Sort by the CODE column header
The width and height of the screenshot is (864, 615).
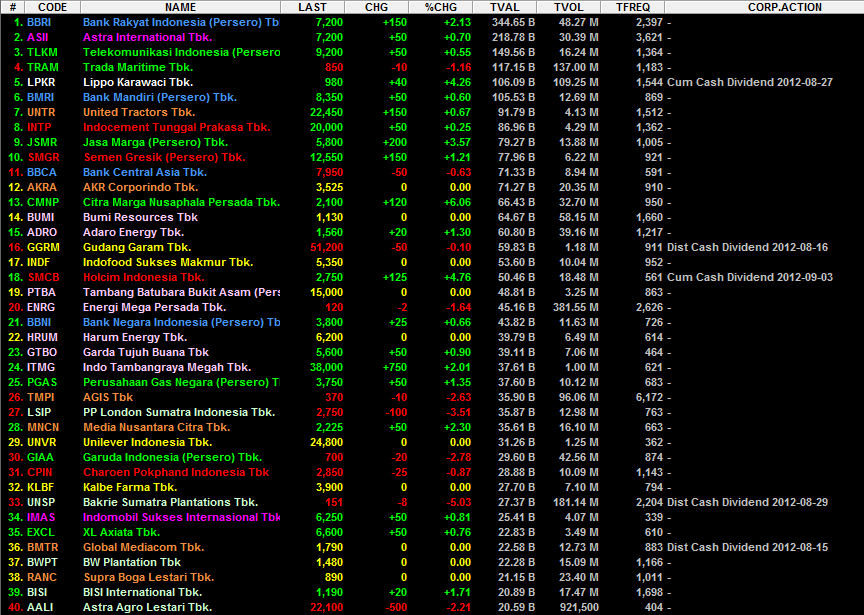[x=52, y=7]
